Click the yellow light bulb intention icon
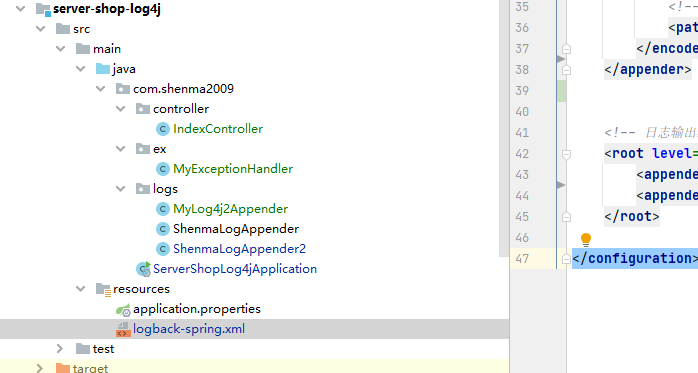 tap(586, 239)
